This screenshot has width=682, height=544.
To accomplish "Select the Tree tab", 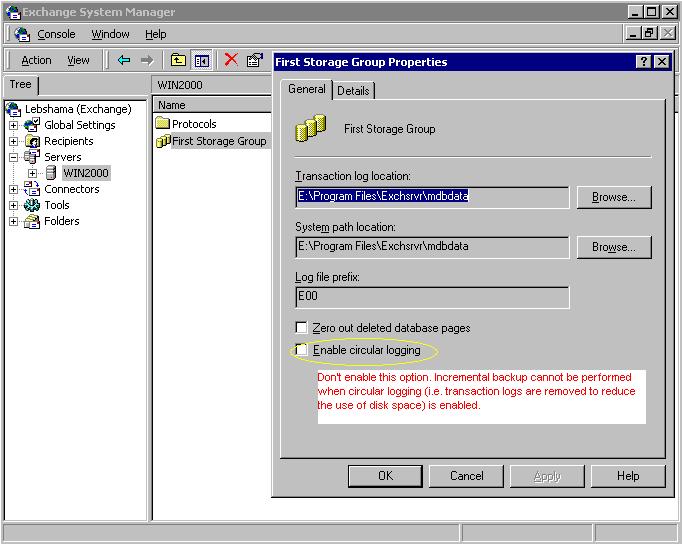I will [20, 84].
